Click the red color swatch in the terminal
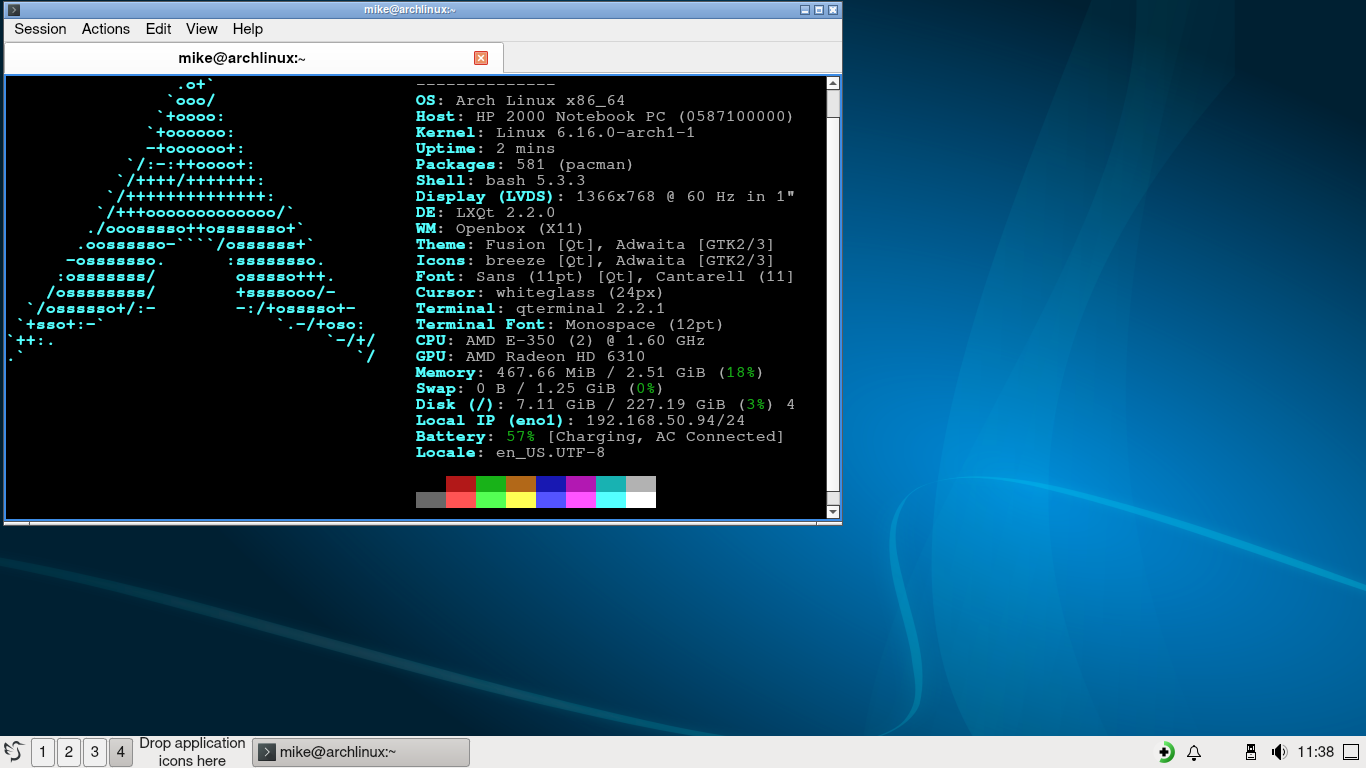The image size is (1366, 768). click(x=461, y=484)
